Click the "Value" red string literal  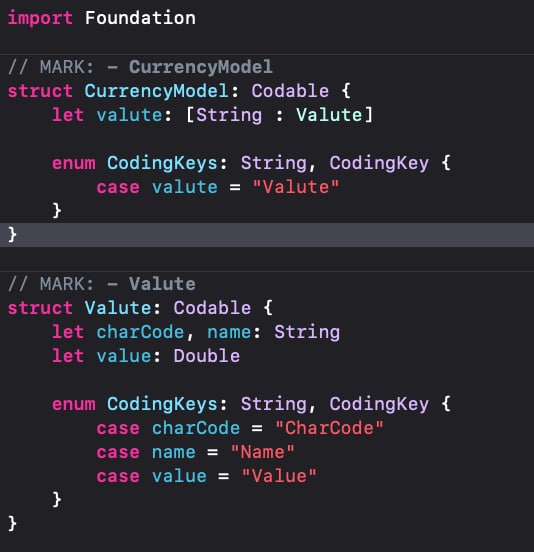[x=279, y=476]
